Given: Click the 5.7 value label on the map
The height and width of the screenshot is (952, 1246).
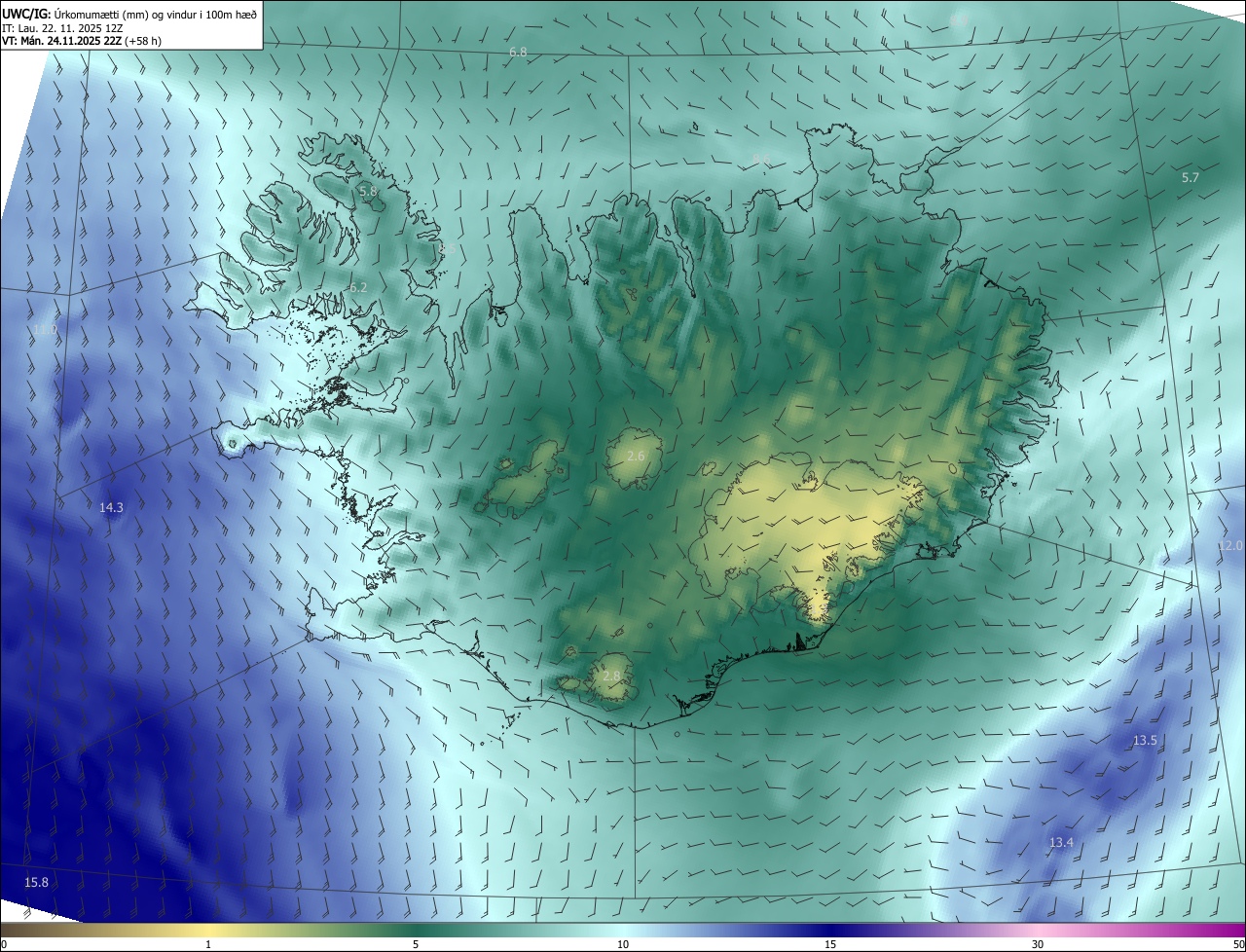Looking at the screenshot, I should tap(1191, 177).
